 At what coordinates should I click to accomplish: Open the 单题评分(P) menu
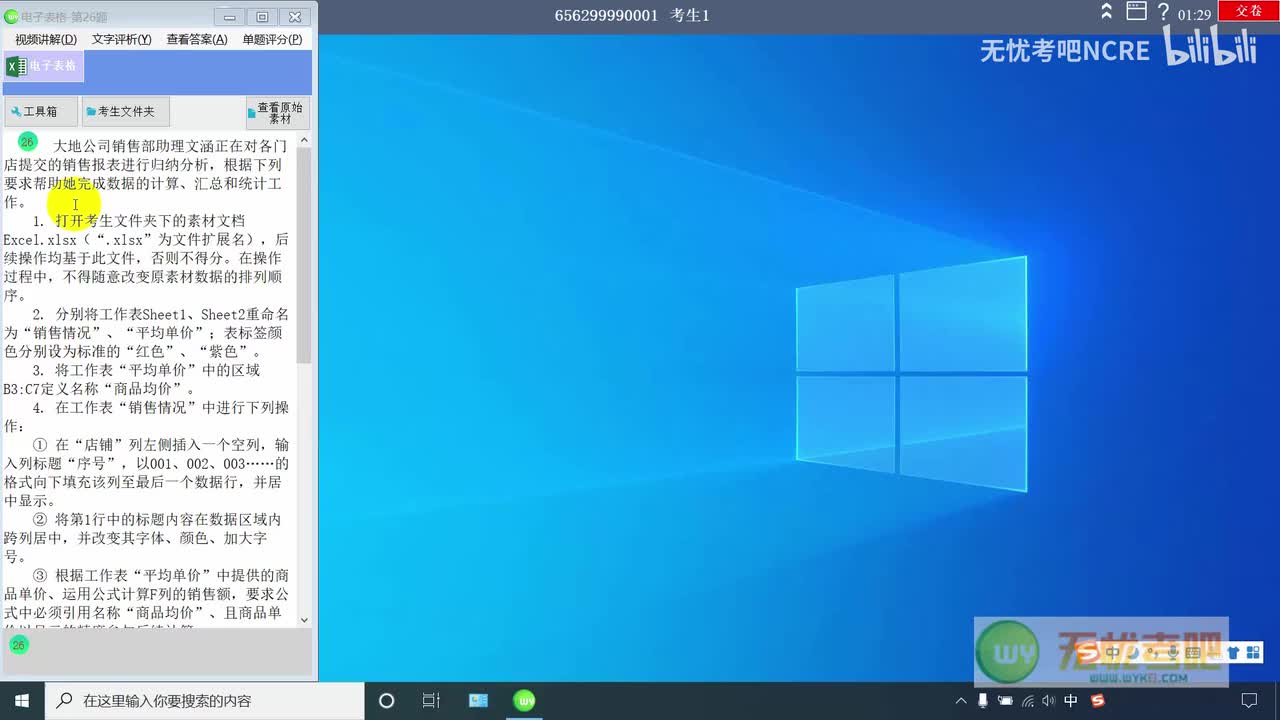(x=272, y=39)
